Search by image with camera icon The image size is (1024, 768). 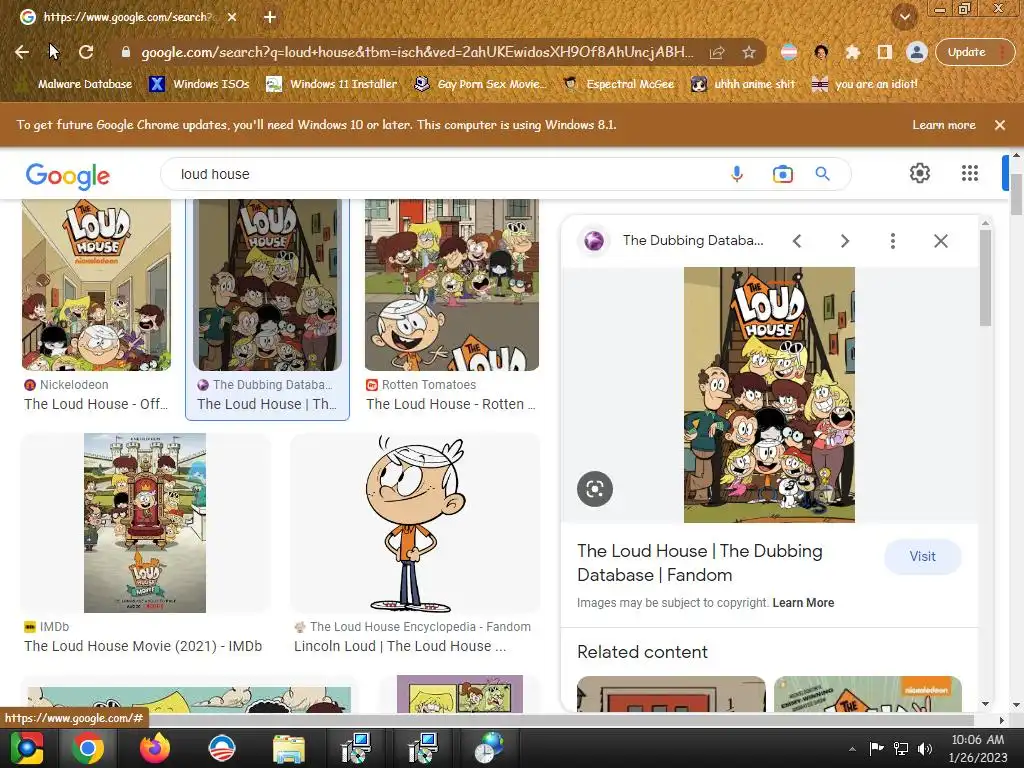[782, 174]
